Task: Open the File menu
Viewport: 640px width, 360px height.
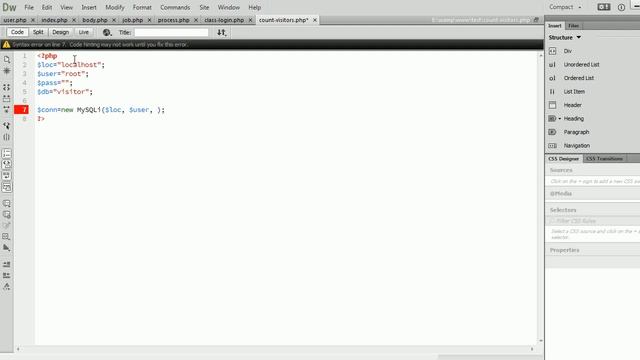Action: 29,7
